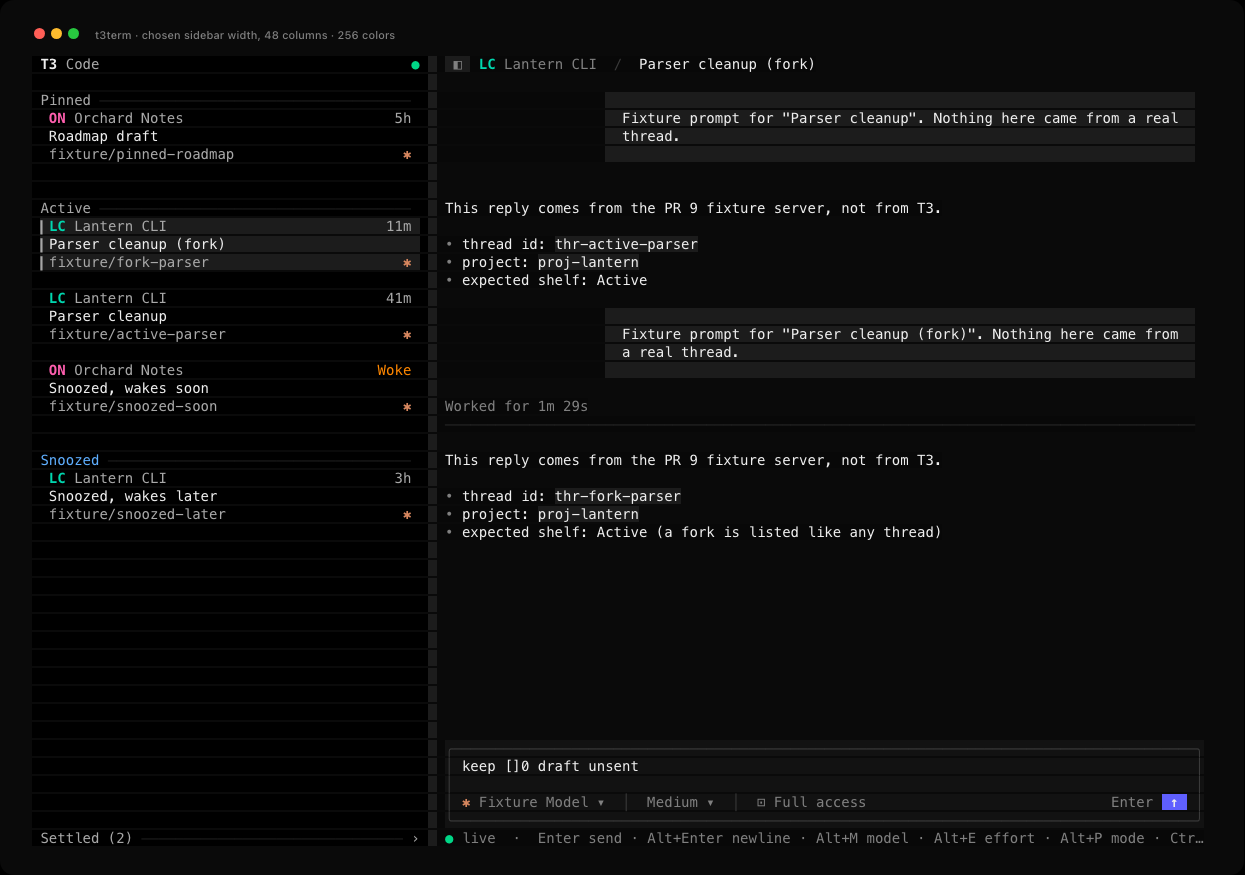This screenshot has height=875, width=1245.
Task: Click the Alt+M model shortcut hint
Action: tap(862, 838)
